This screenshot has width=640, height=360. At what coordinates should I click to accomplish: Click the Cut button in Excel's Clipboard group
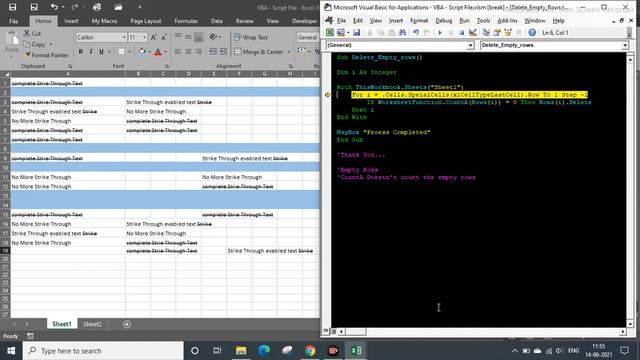point(32,33)
